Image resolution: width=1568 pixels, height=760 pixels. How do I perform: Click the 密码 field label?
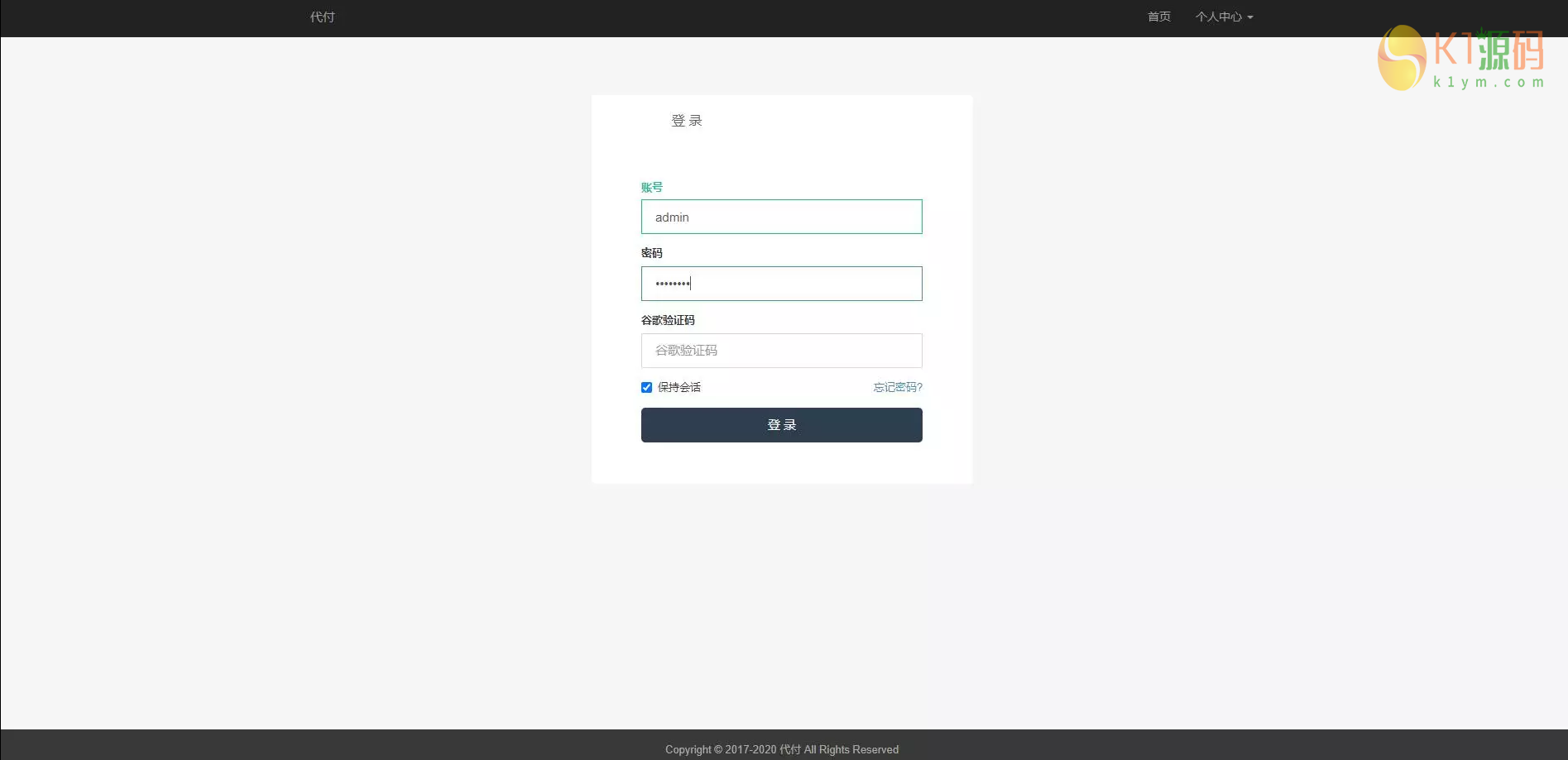pyautogui.click(x=652, y=253)
